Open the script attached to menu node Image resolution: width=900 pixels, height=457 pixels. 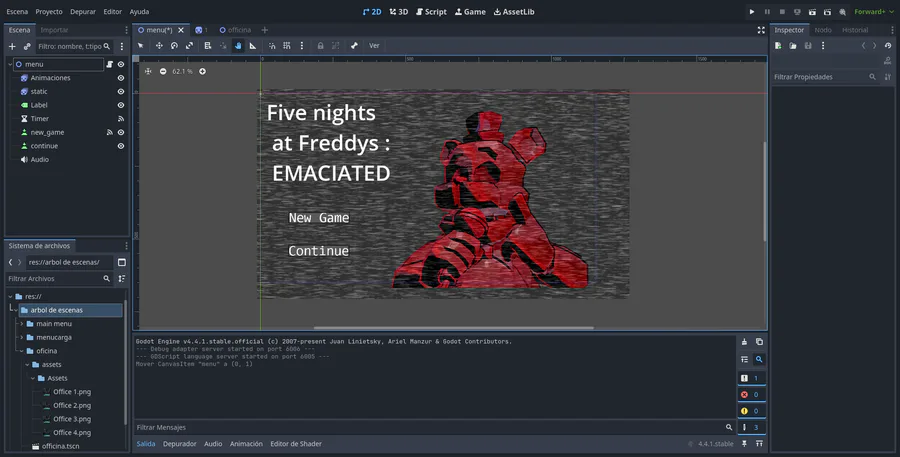coord(110,64)
